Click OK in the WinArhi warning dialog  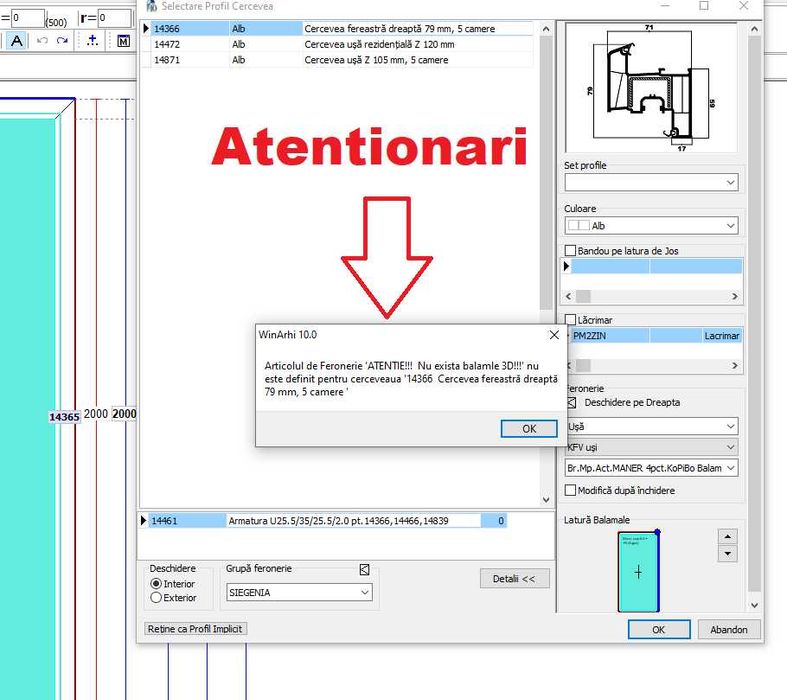coord(529,429)
